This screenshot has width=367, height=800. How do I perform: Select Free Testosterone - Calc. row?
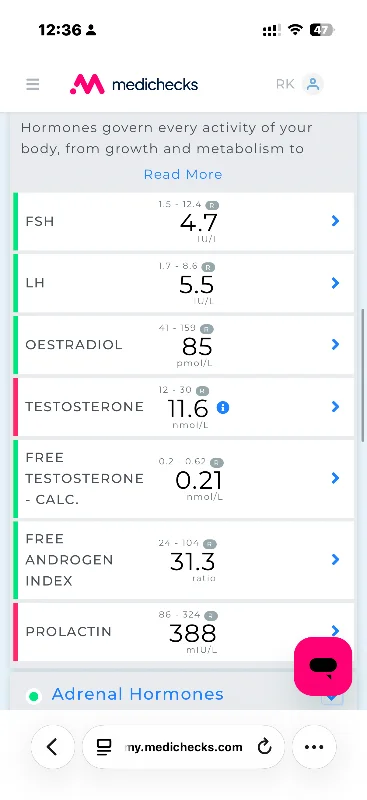coord(183,479)
